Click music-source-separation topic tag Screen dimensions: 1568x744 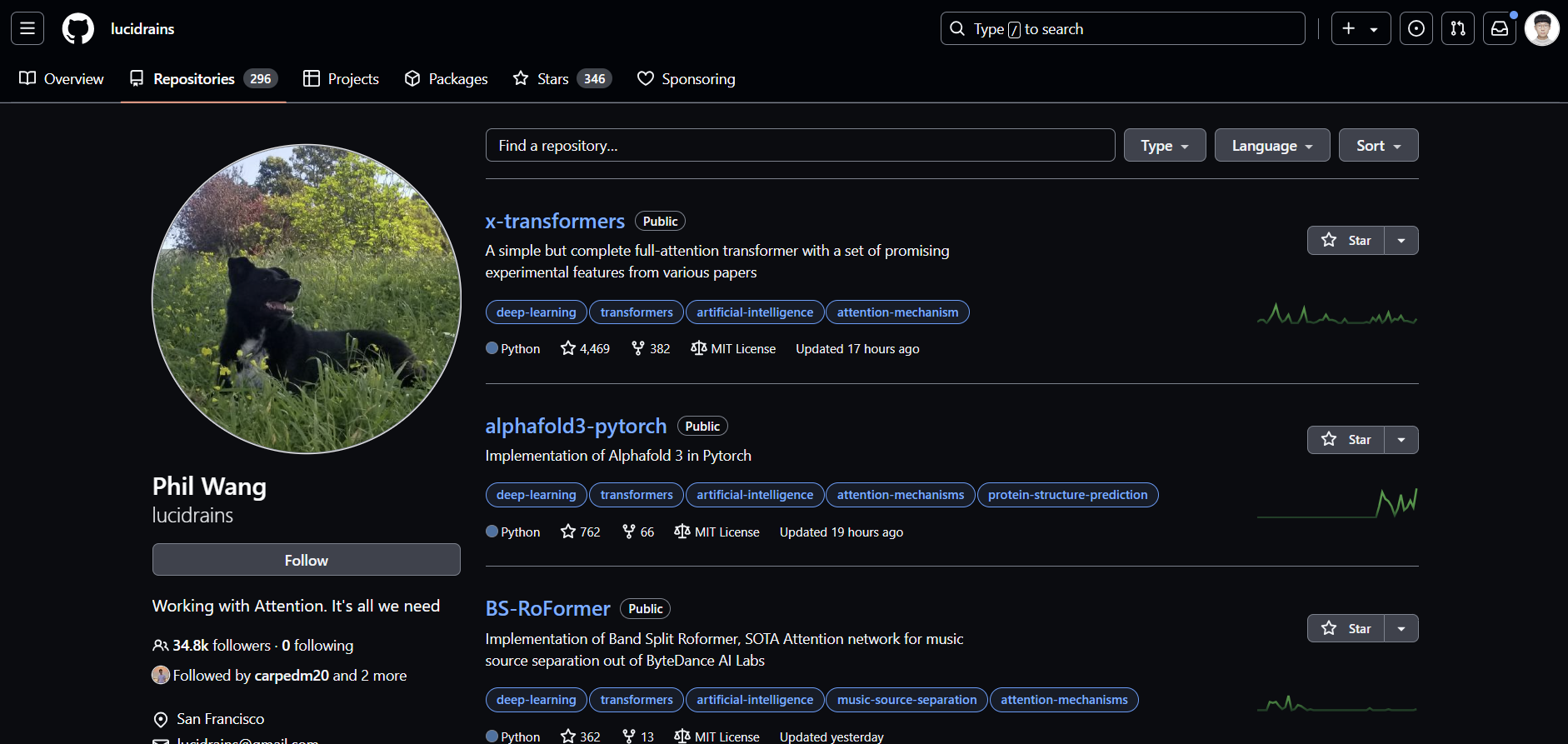(x=906, y=700)
